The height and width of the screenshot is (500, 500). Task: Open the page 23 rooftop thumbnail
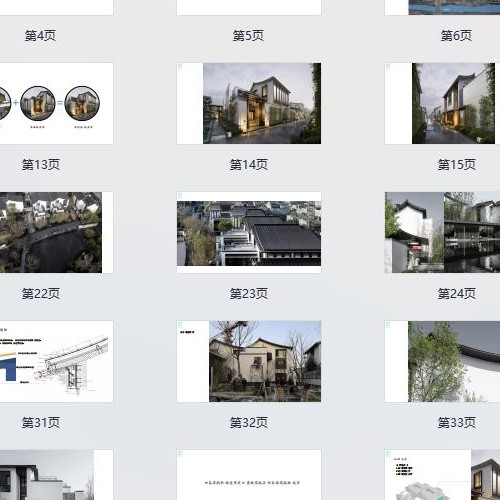(249, 232)
